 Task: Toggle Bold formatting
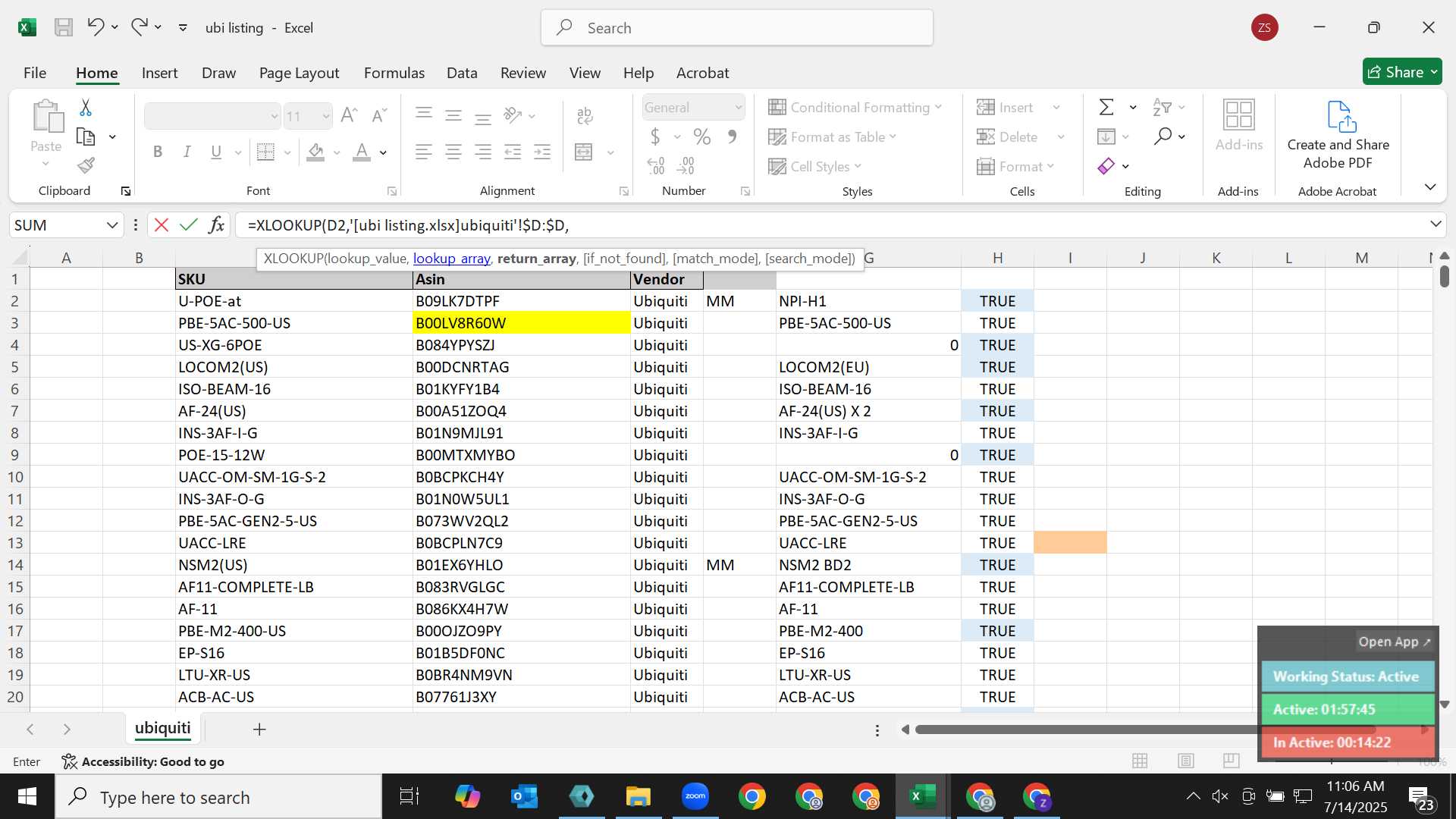pyautogui.click(x=158, y=152)
